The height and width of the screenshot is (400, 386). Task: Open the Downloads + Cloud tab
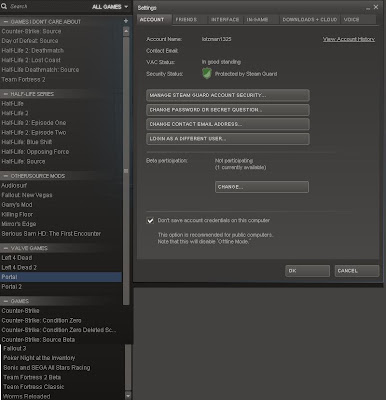point(310,20)
